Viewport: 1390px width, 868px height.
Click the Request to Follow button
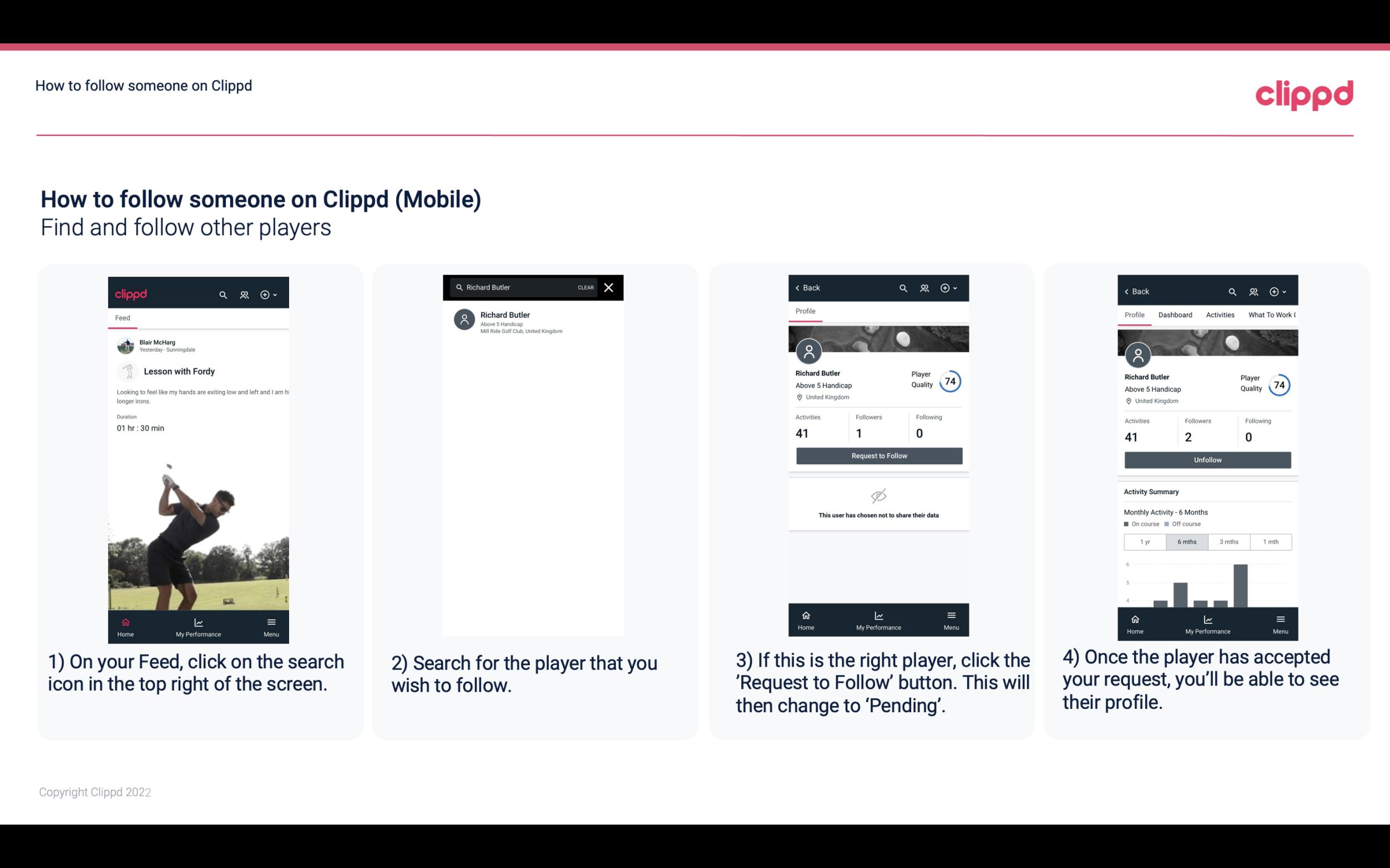point(878,455)
